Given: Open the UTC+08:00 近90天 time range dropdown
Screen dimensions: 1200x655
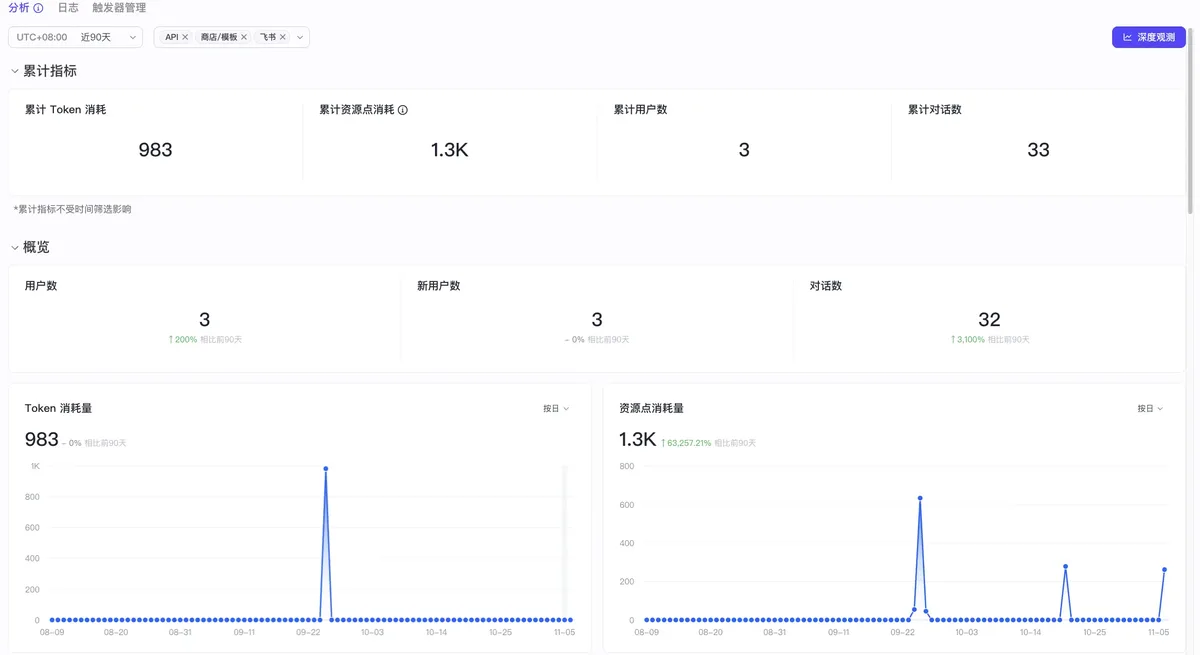Looking at the screenshot, I should tap(76, 37).
